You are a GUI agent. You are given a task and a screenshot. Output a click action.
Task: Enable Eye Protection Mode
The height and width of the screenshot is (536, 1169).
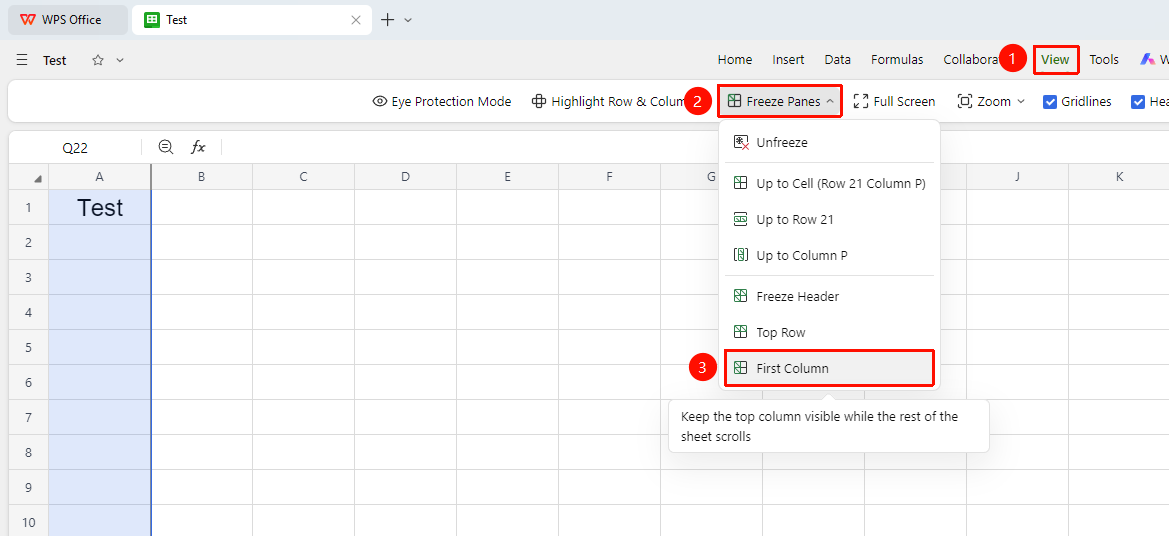coord(442,101)
